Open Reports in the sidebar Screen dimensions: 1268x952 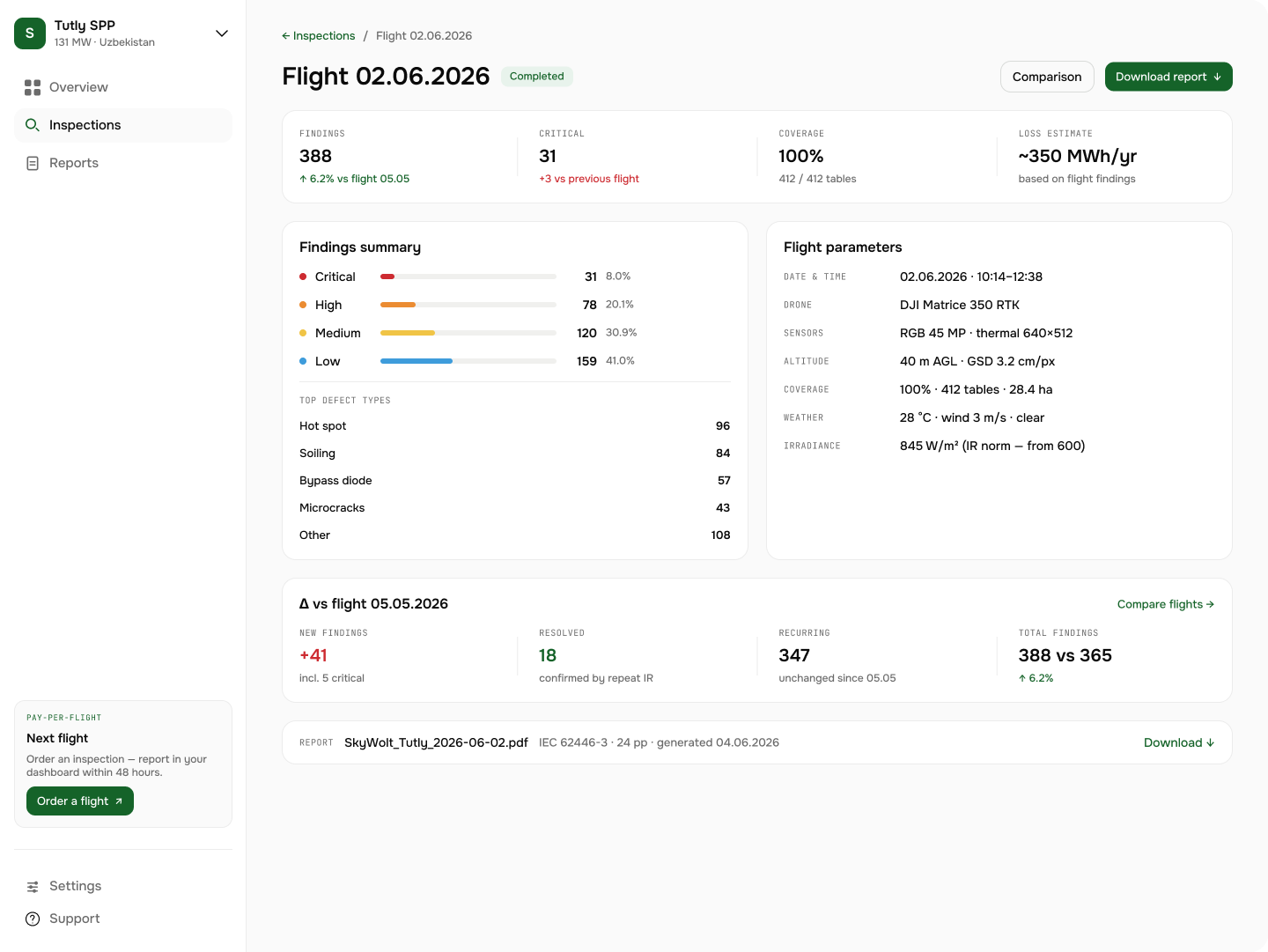click(123, 163)
